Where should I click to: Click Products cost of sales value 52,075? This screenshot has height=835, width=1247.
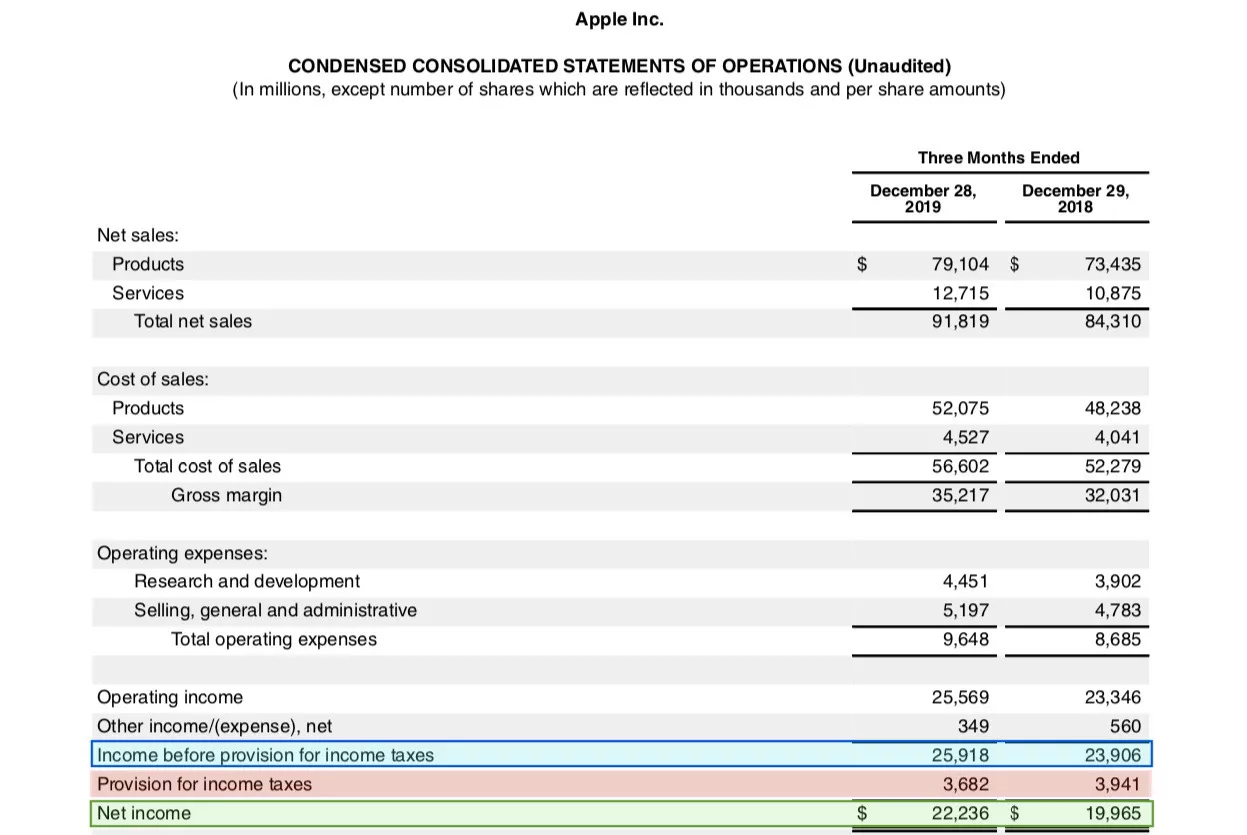click(960, 408)
